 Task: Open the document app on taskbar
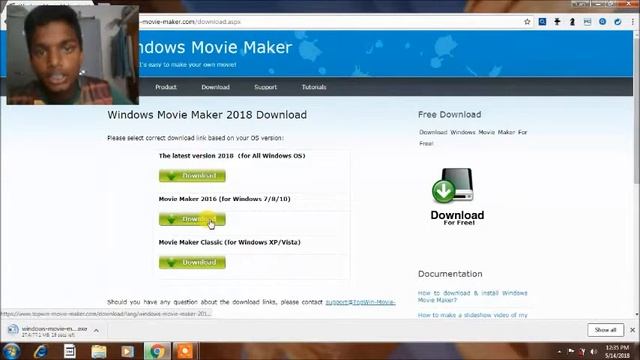point(70,351)
